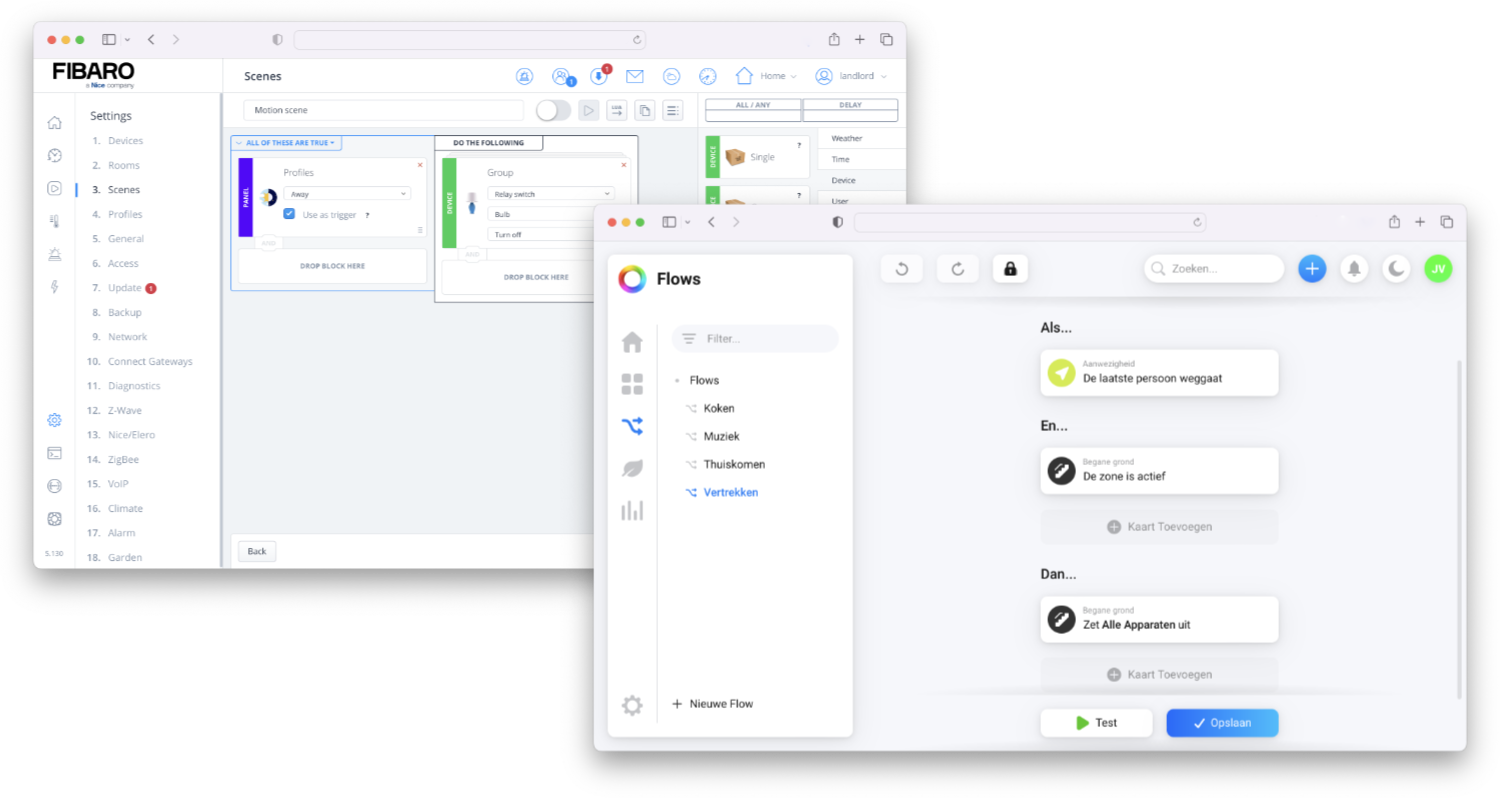The image size is (1500, 798).
Task: Open the Relay switch dropdown
Action: [x=551, y=194]
